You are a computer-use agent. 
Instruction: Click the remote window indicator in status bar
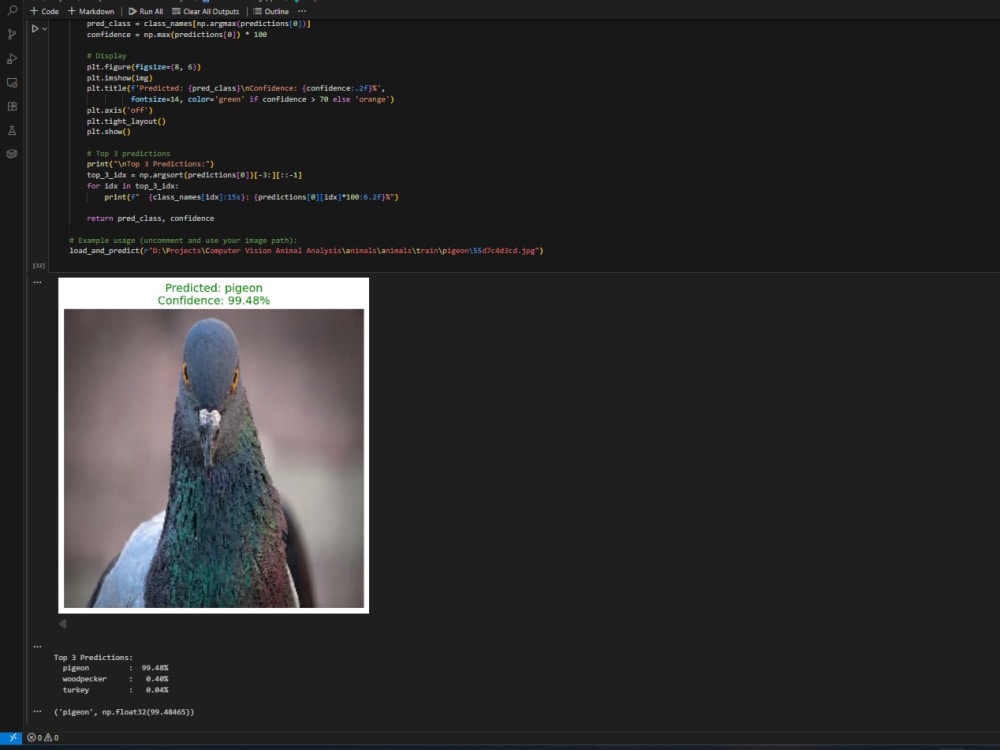tap(13, 737)
